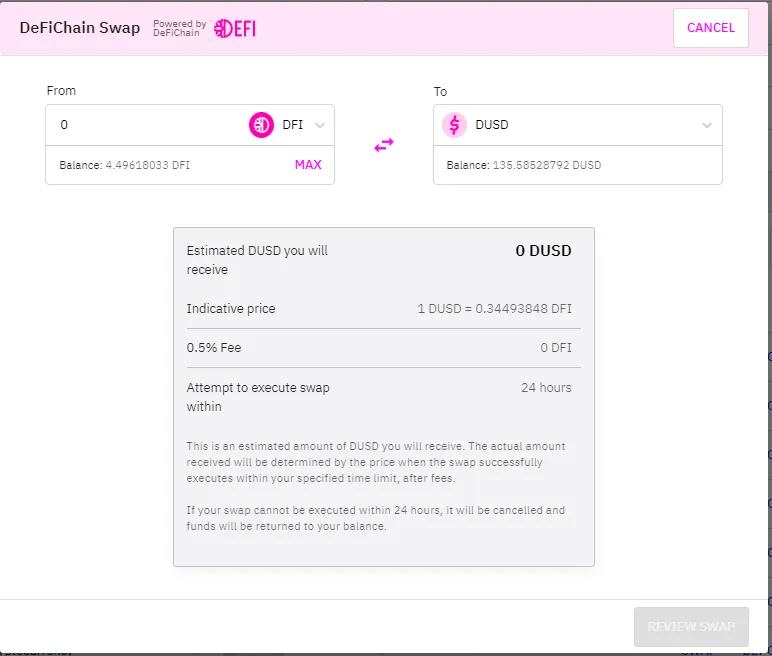Screen dimensions: 772x656
Task: Expand the DUSD token dropdown chevron
Action: pyautogui.click(x=707, y=125)
